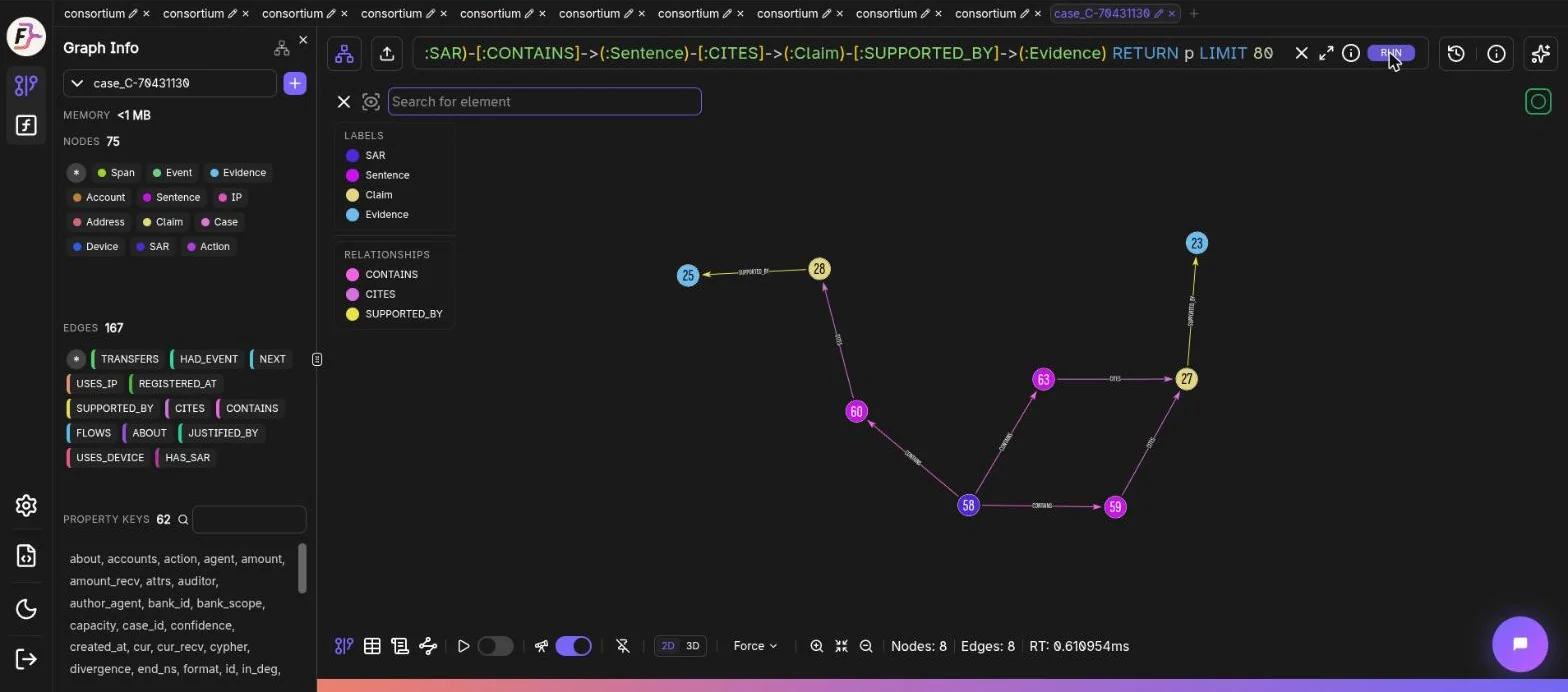Focus the Search for element field

tap(545, 101)
